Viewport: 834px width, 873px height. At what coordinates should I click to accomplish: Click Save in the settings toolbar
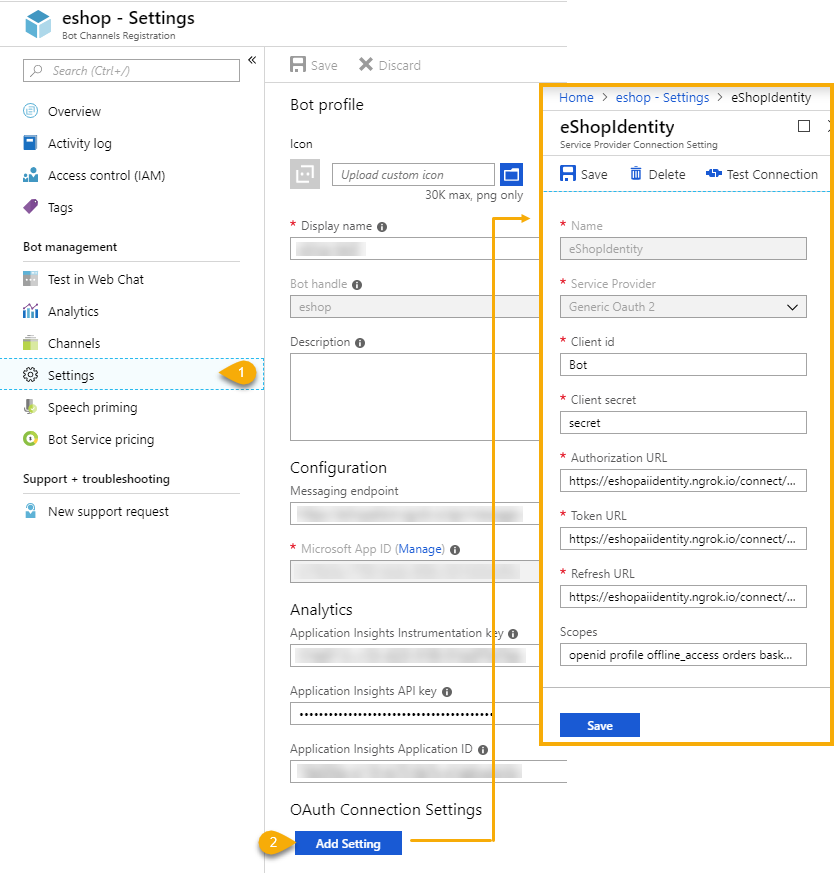coord(314,65)
